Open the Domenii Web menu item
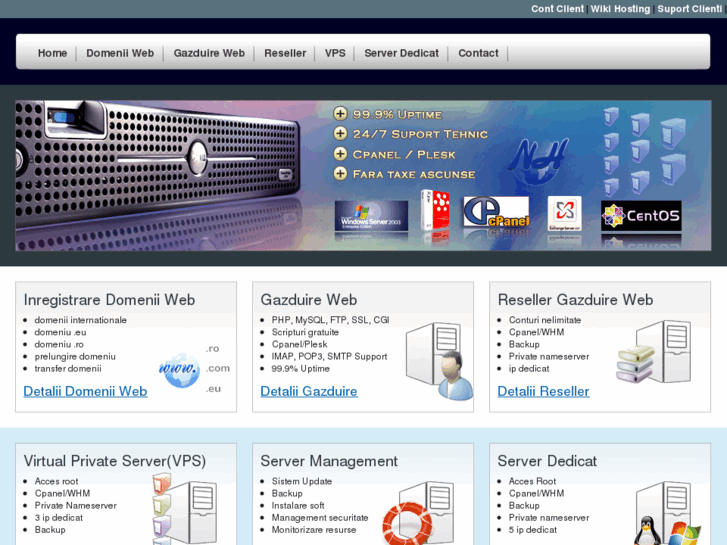The height and width of the screenshot is (545, 727). 120,53
